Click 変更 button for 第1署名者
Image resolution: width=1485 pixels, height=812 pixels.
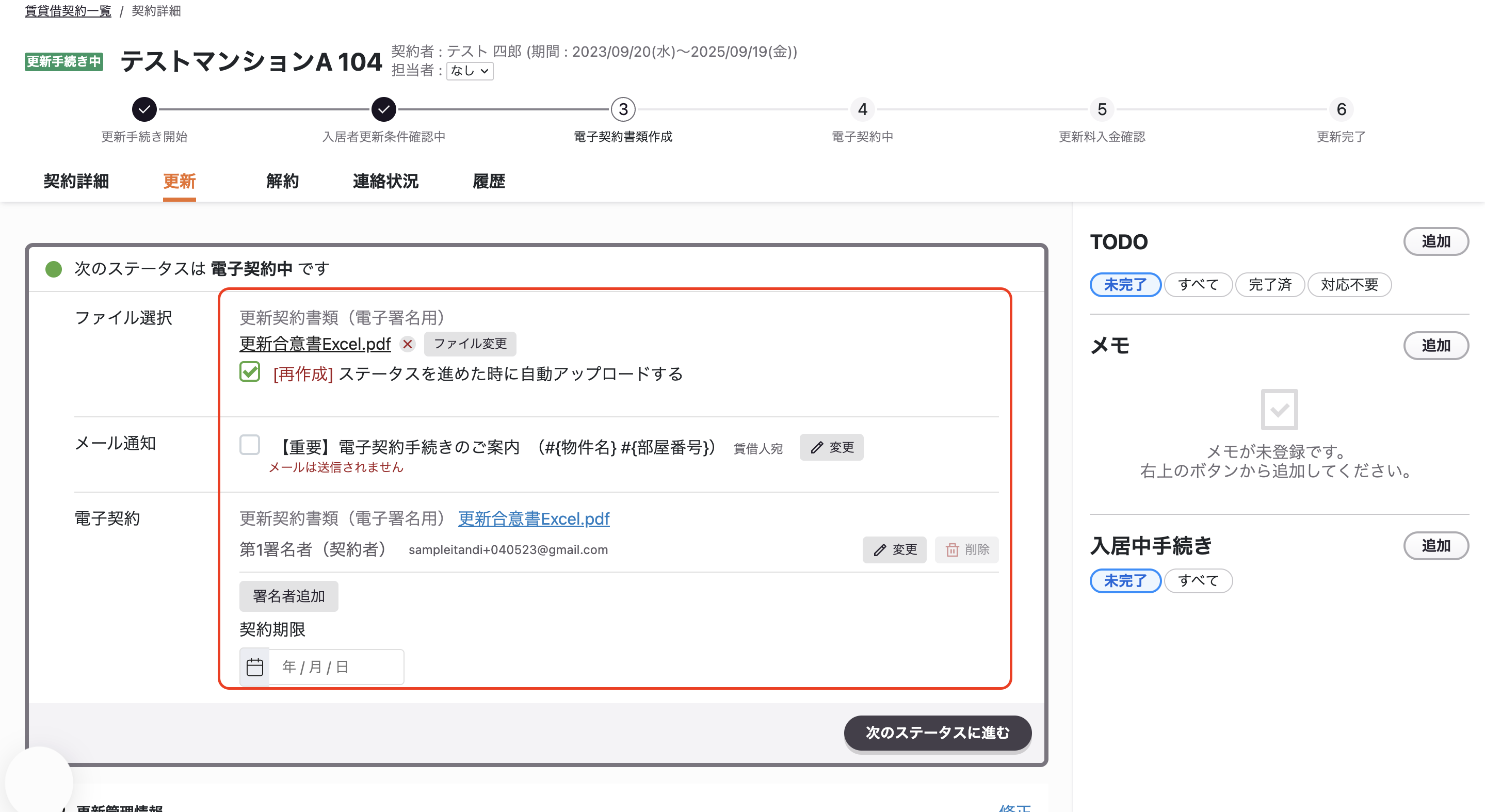click(894, 550)
